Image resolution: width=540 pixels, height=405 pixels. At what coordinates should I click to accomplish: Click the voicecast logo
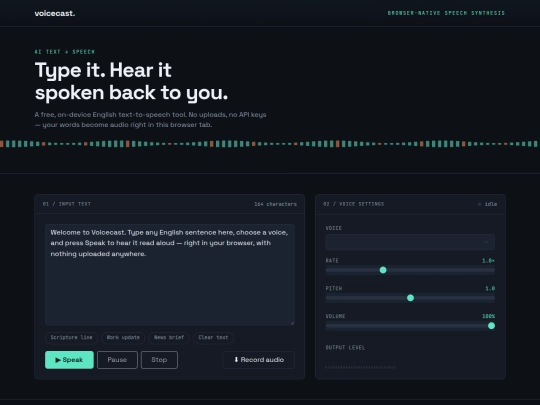pos(55,13)
